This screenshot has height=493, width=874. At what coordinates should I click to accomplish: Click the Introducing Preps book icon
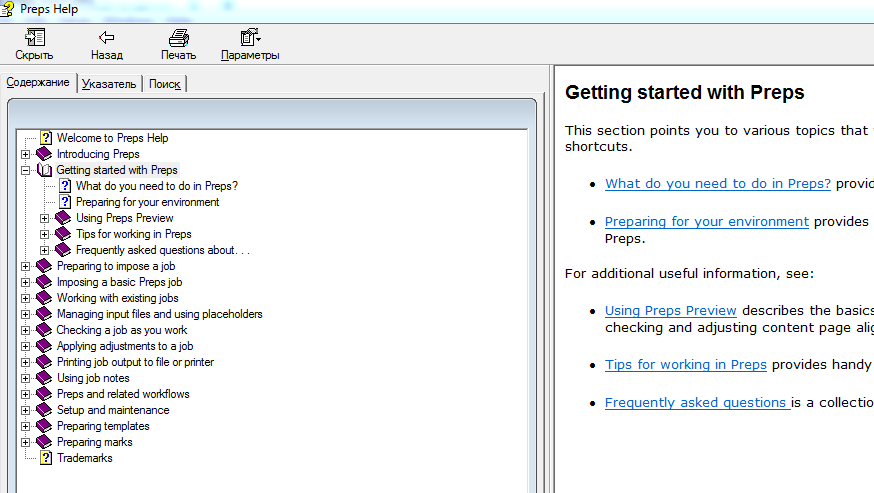point(44,154)
